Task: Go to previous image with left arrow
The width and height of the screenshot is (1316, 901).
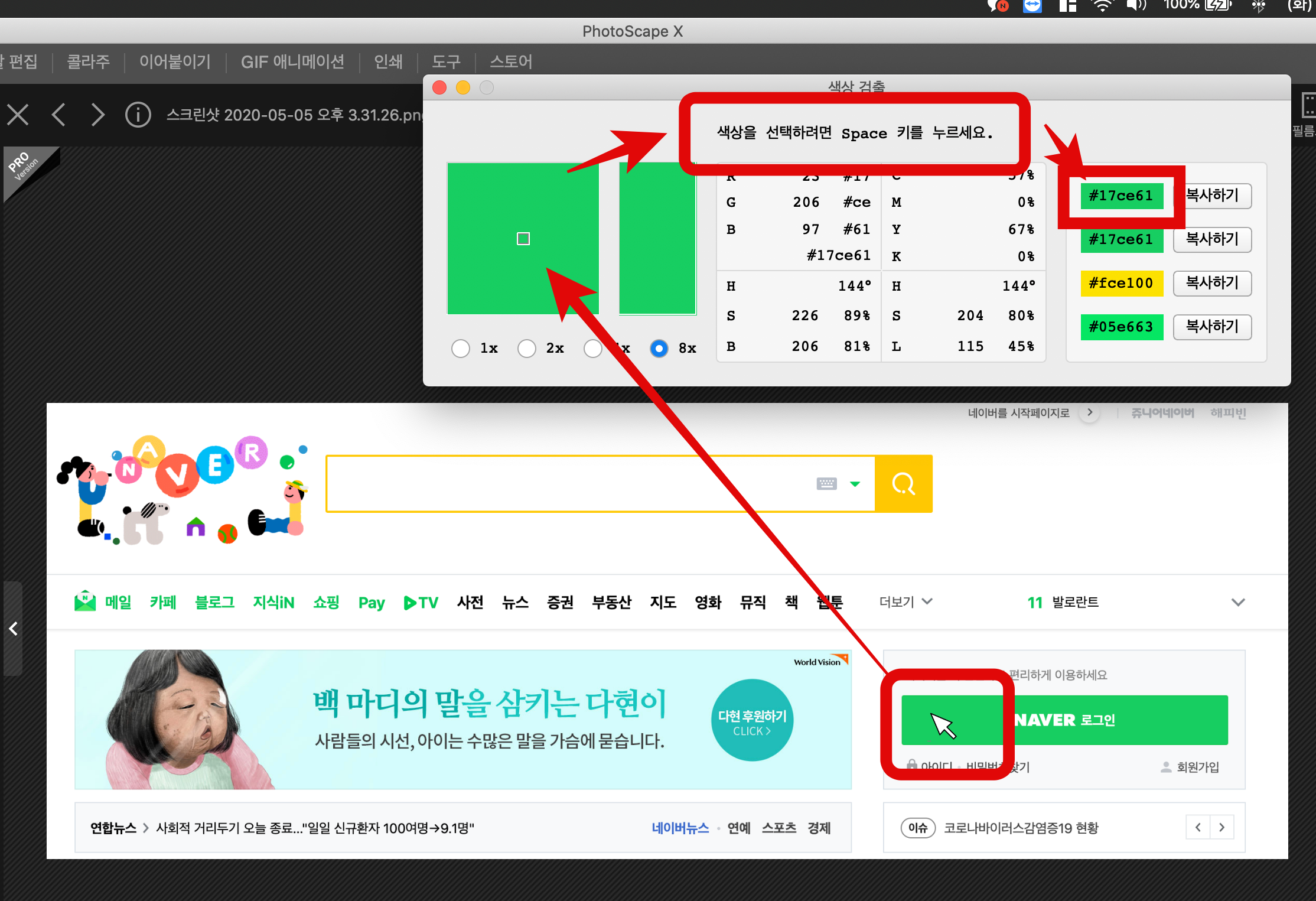Action: tap(58, 115)
